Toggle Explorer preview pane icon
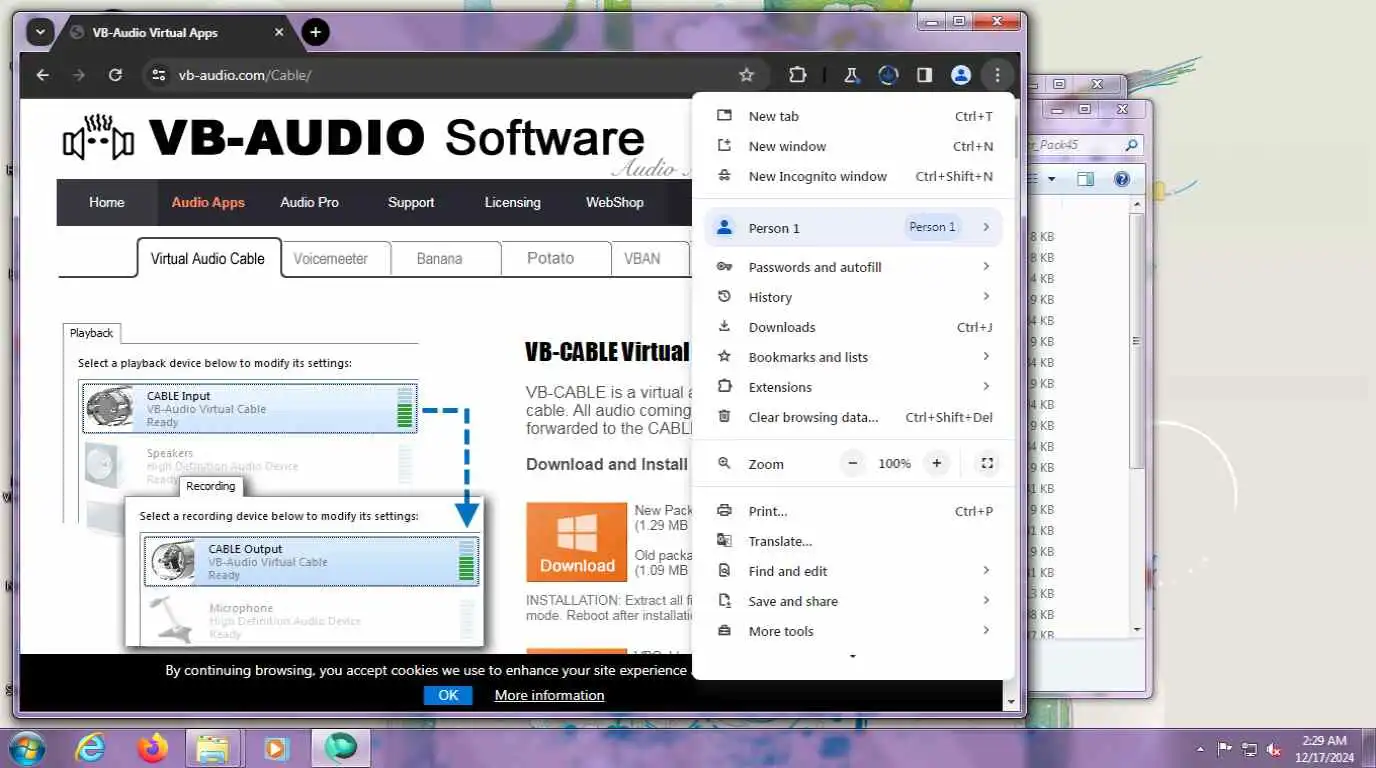This screenshot has width=1376, height=768. (1085, 179)
